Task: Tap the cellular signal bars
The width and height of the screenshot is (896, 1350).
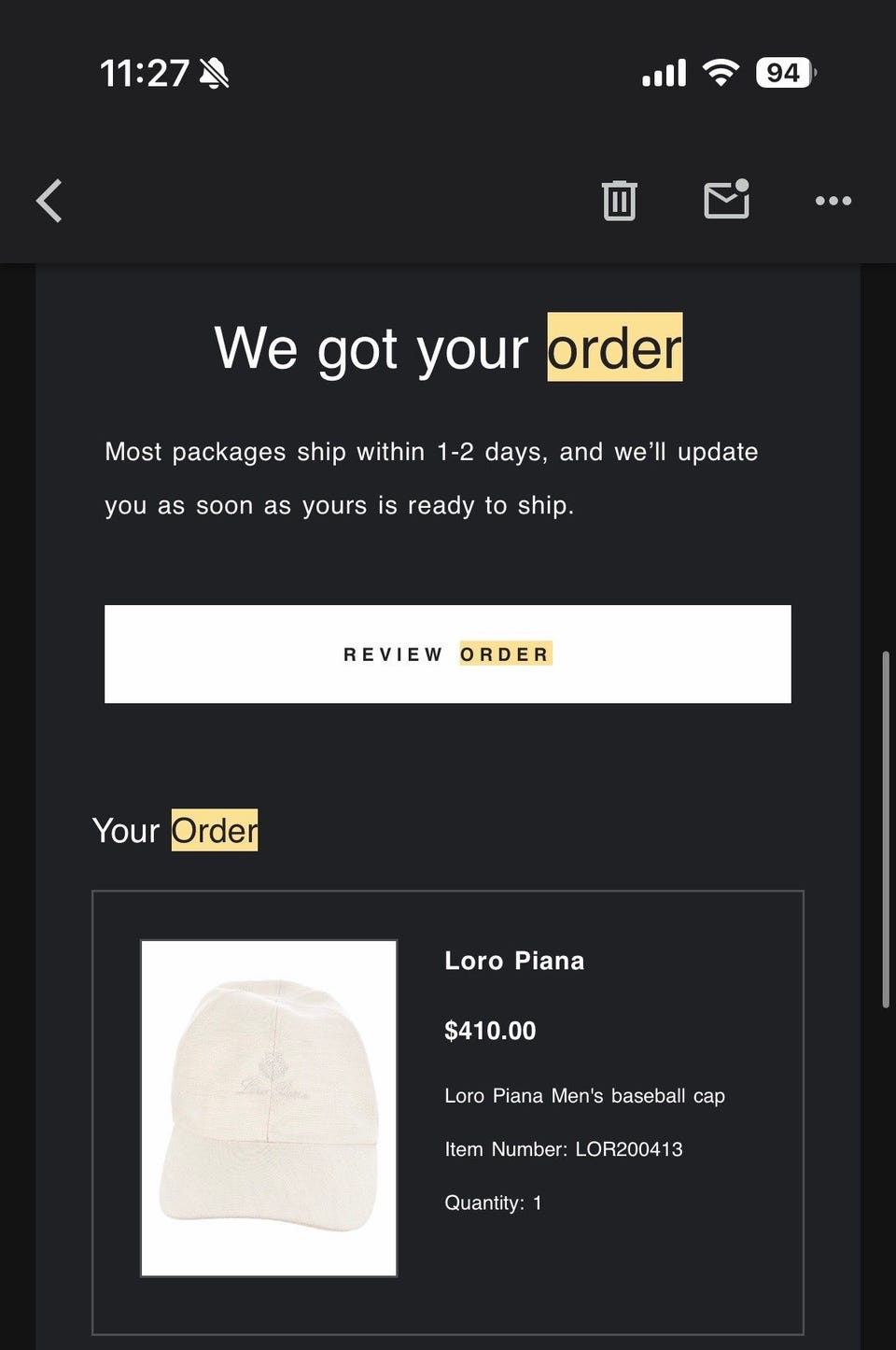Action: (664, 73)
